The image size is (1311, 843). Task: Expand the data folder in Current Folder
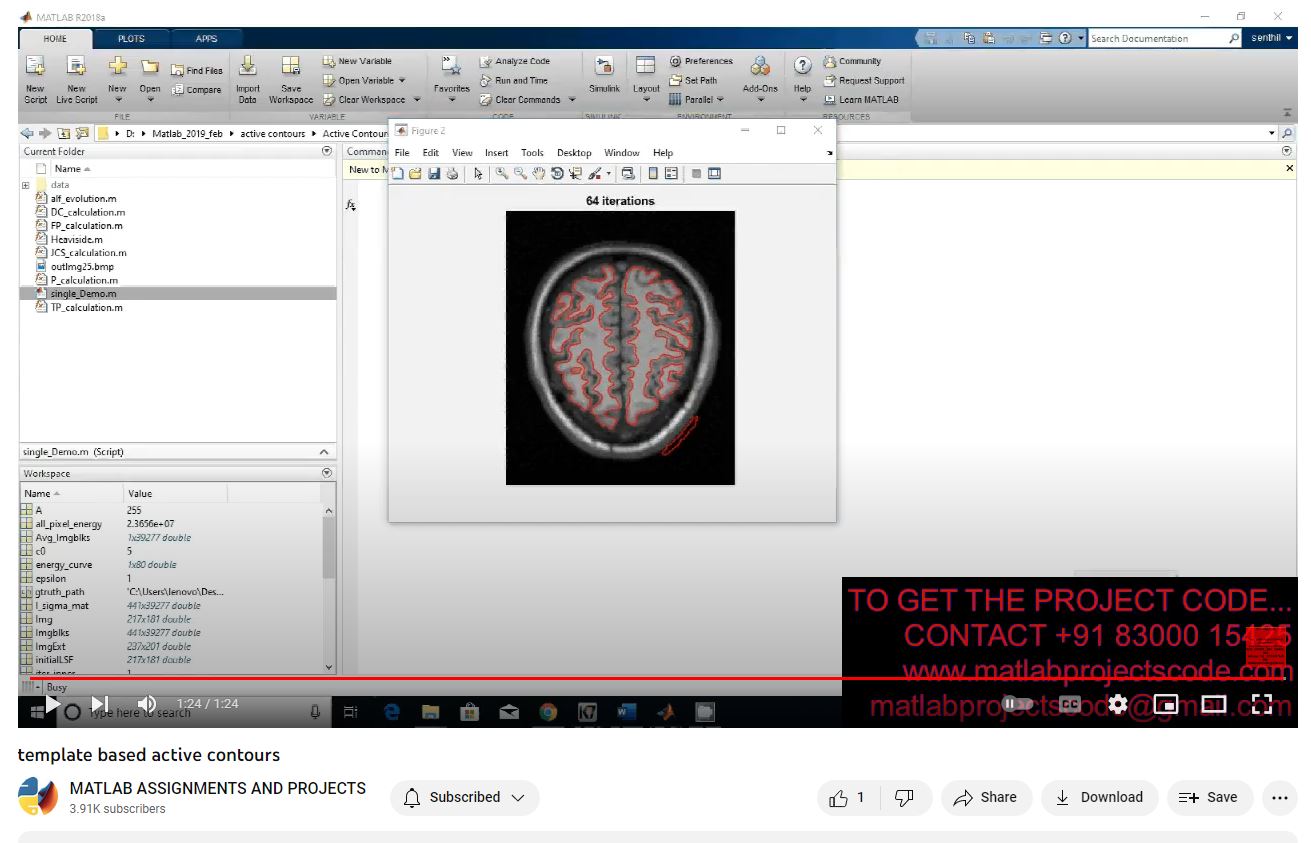click(x=25, y=185)
